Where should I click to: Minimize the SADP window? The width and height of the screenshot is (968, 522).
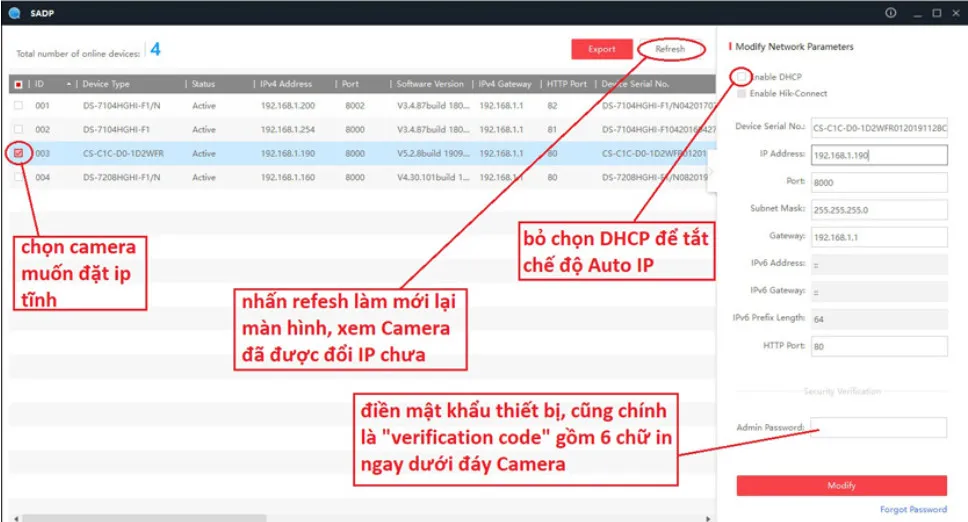point(917,14)
